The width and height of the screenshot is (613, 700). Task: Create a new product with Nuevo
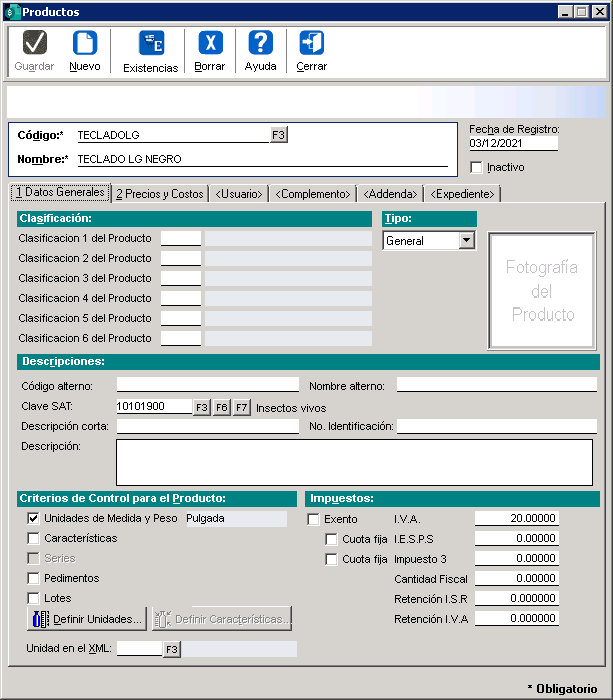coord(84,51)
